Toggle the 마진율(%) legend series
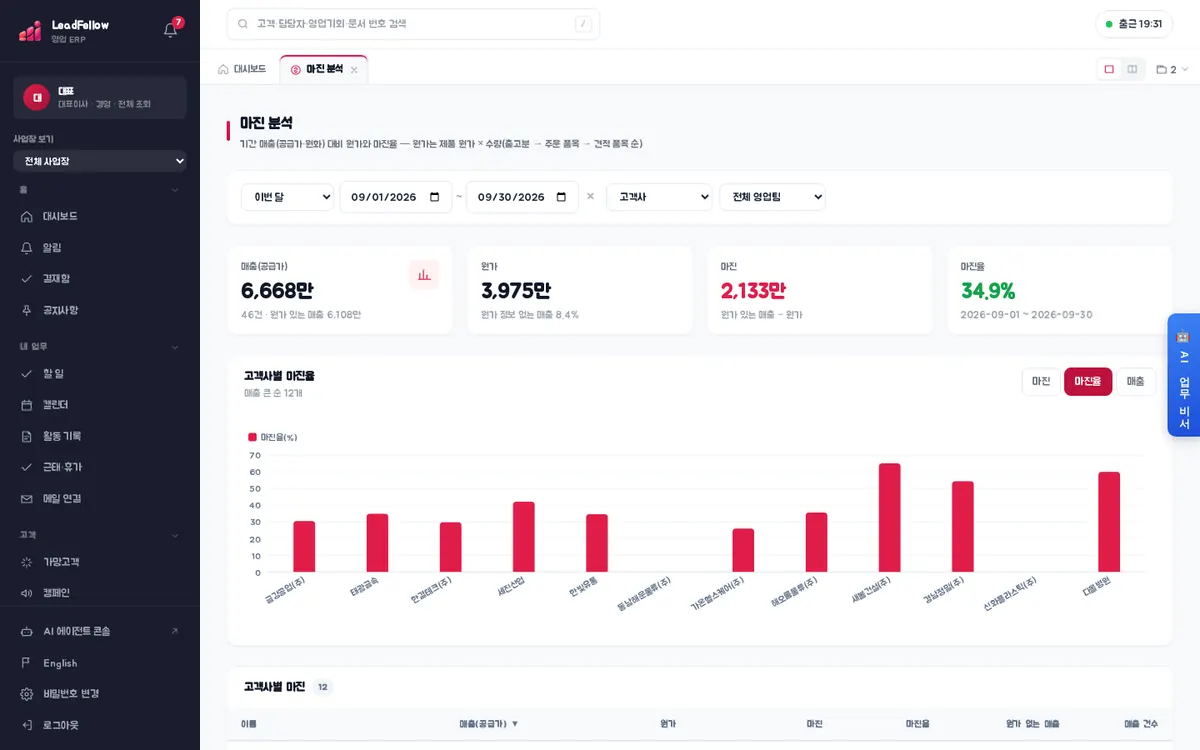The image size is (1200, 750). [x=273, y=437]
